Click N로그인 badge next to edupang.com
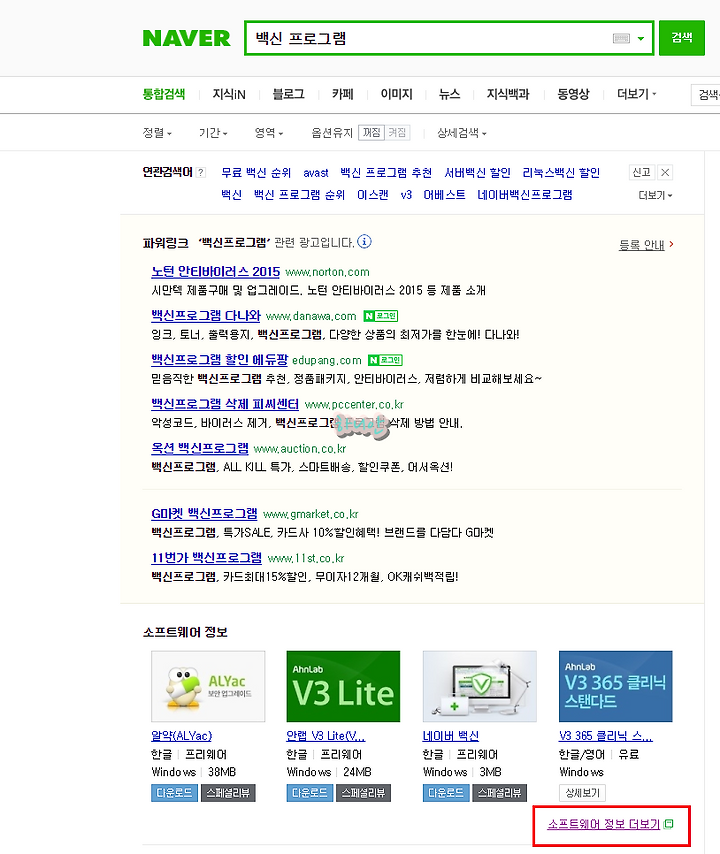 point(385,360)
